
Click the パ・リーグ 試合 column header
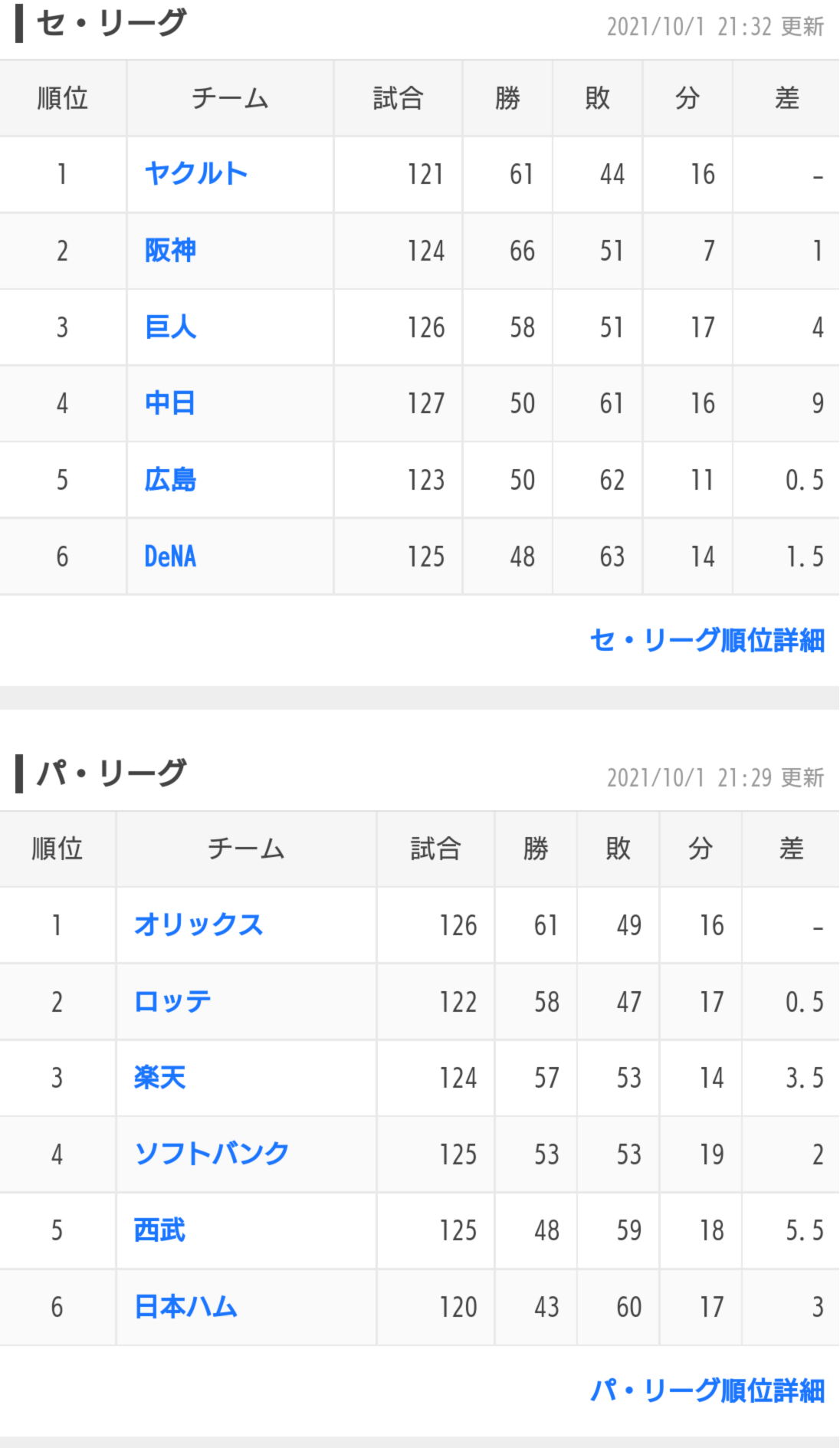tap(435, 849)
